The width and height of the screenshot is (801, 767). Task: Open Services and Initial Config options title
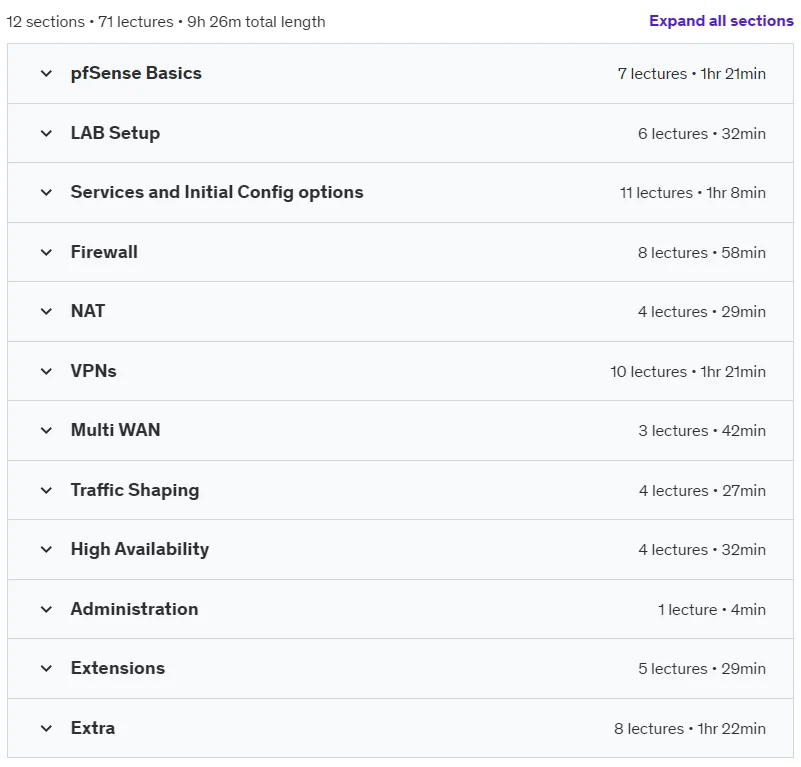[217, 192]
